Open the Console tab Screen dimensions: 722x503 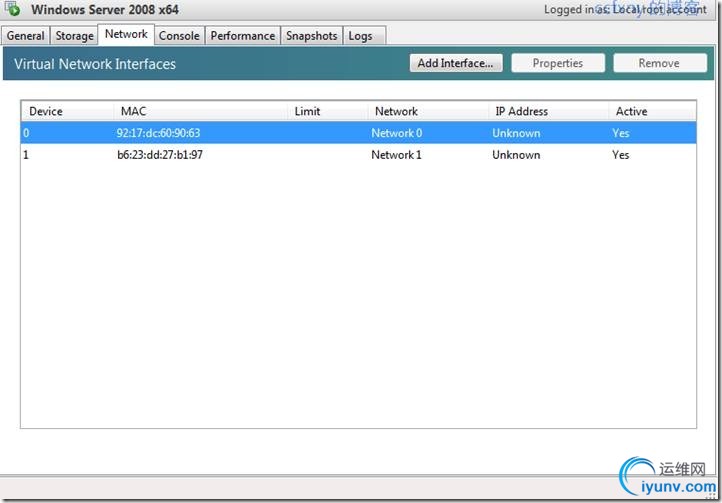[x=179, y=35]
